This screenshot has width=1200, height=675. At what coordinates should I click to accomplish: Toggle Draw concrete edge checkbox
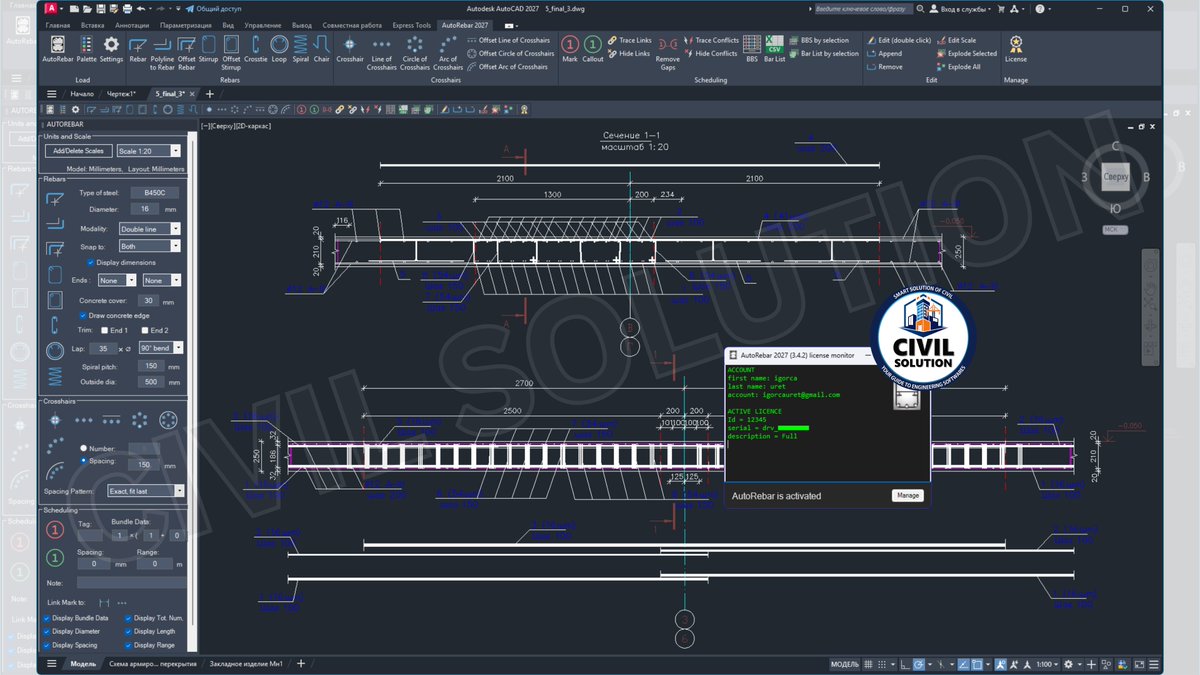pyautogui.click(x=83, y=315)
